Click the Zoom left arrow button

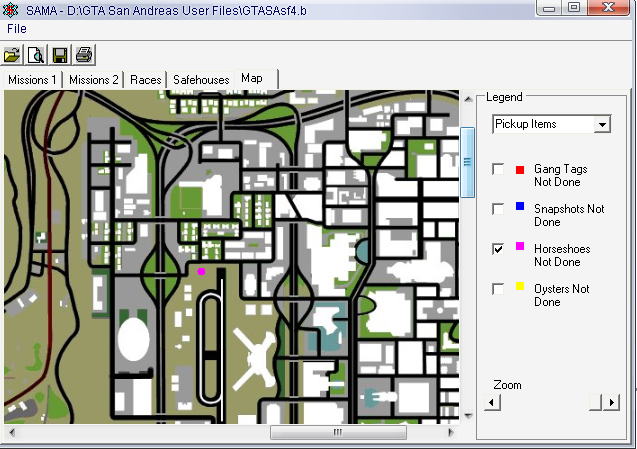click(492, 403)
